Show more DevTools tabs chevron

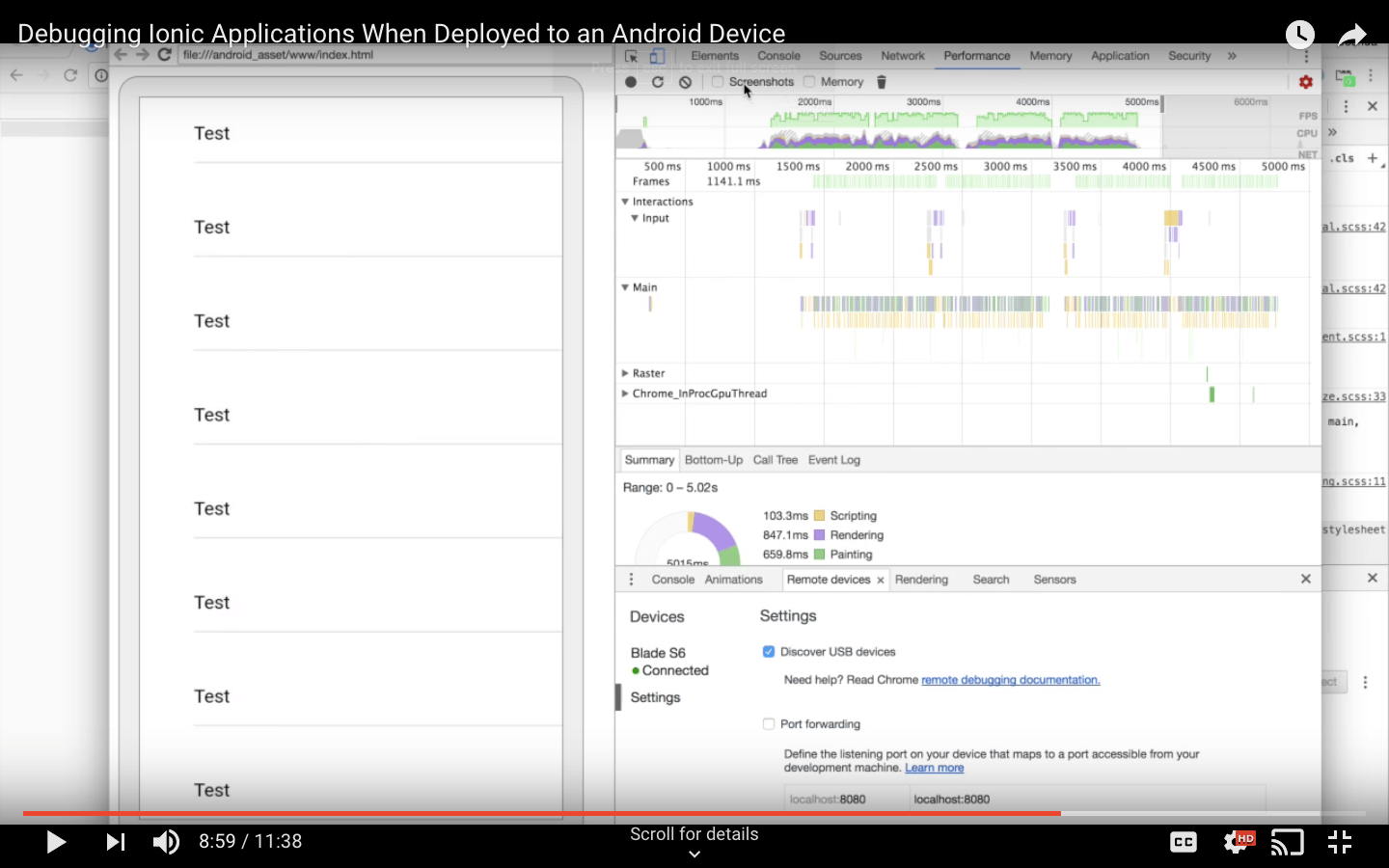click(1232, 56)
